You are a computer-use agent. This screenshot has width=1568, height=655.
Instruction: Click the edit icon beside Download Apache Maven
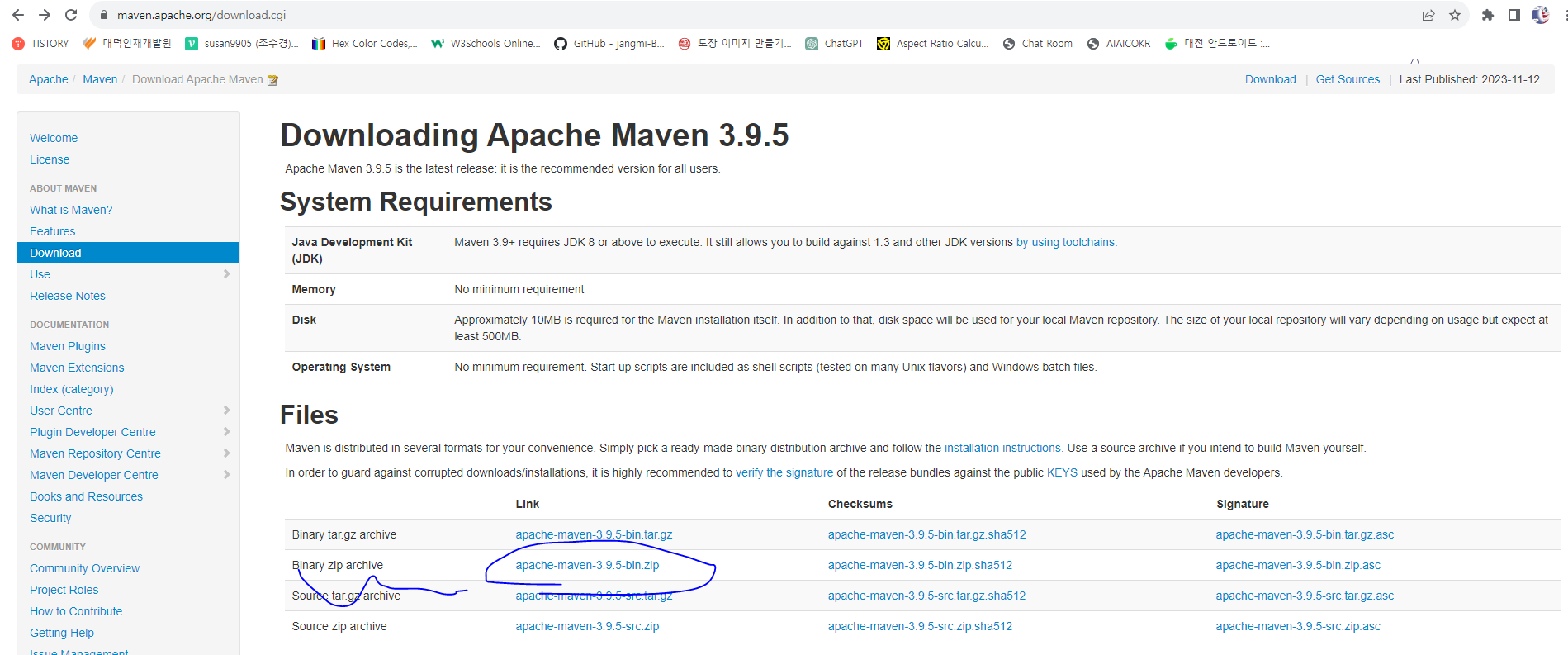272,80
